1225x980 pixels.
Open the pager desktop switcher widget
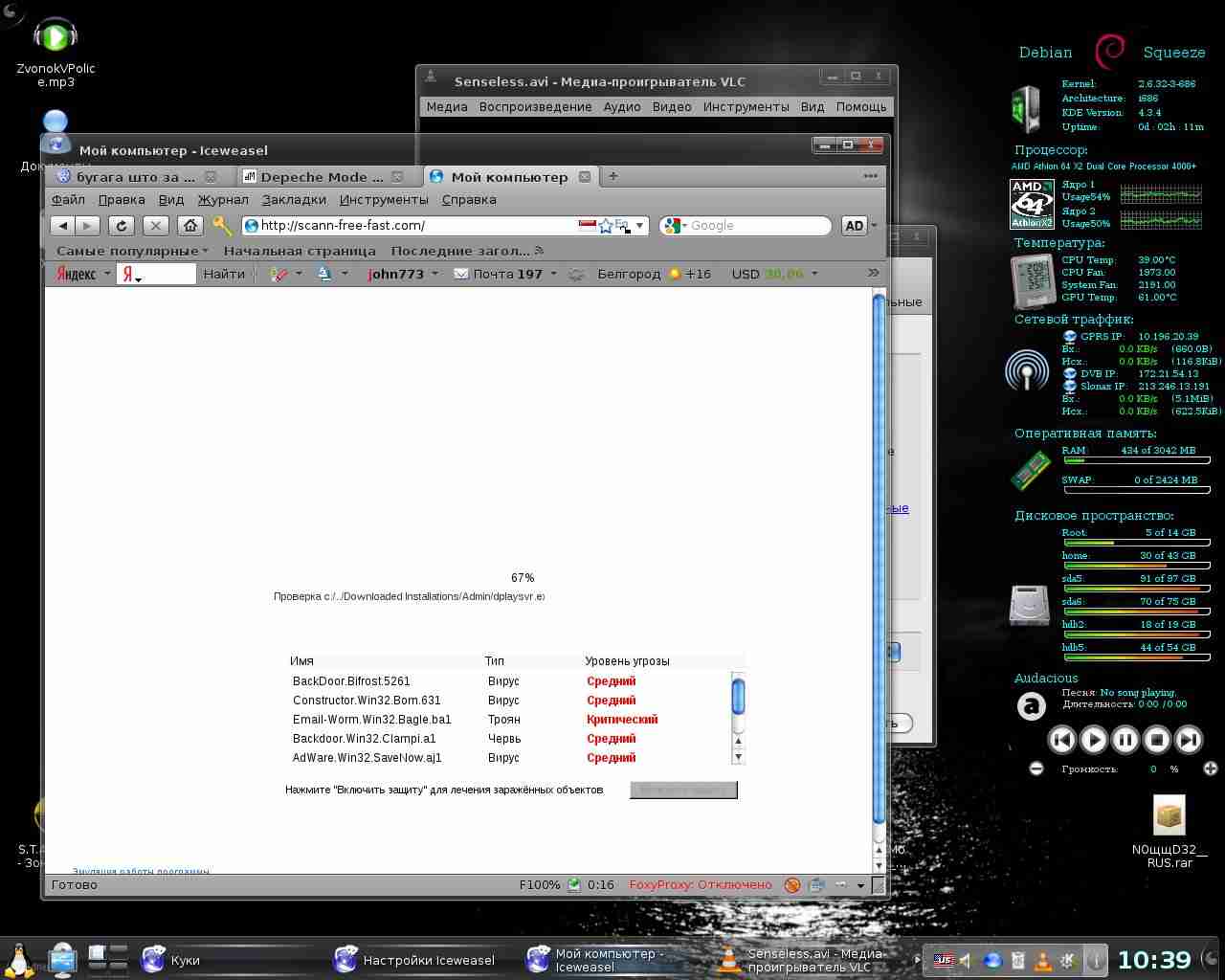tap(108, 959)
